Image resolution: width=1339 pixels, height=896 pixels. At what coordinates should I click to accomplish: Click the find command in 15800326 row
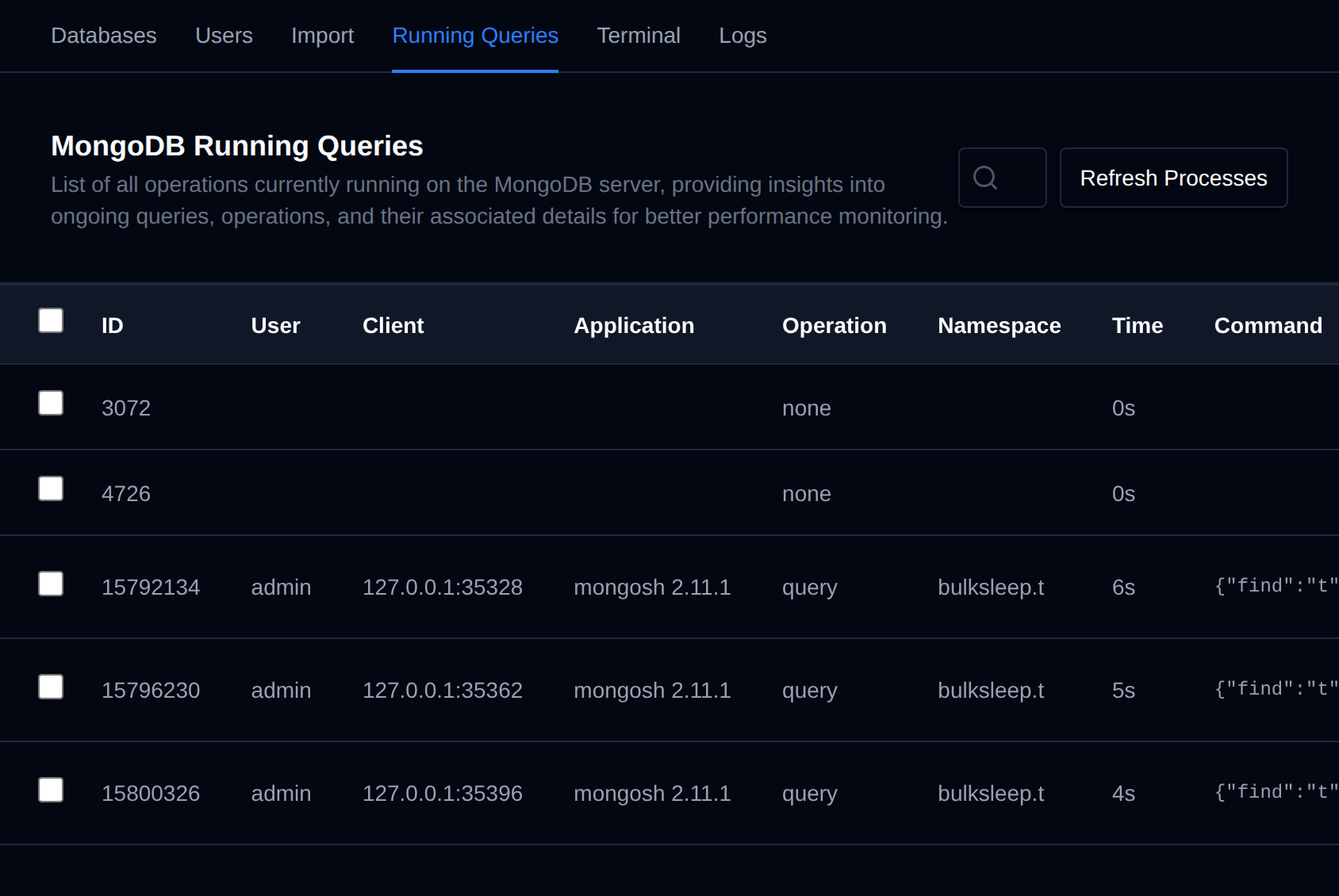pos(1276,792)
